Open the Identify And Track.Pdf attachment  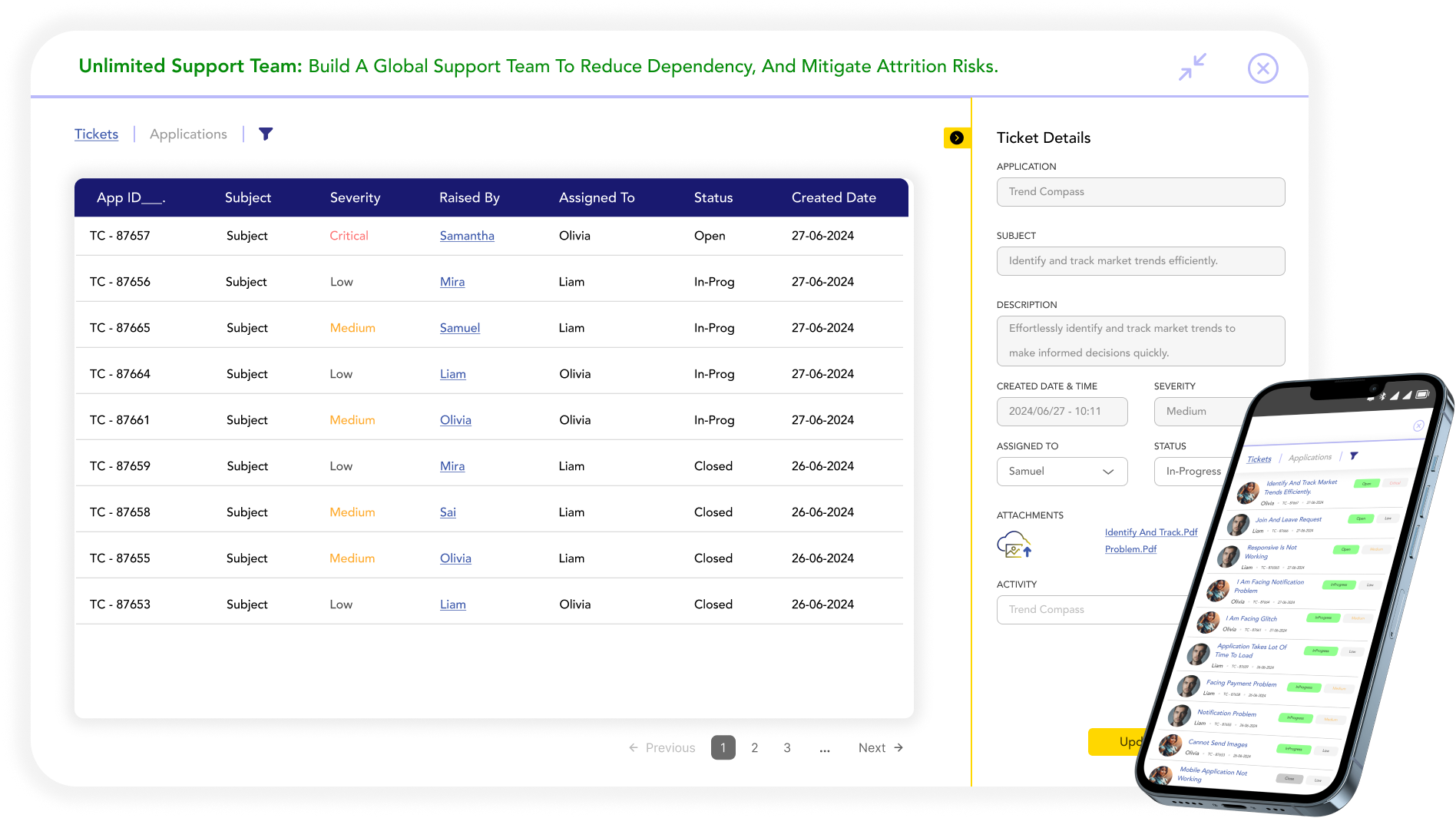coord(1150,532)
